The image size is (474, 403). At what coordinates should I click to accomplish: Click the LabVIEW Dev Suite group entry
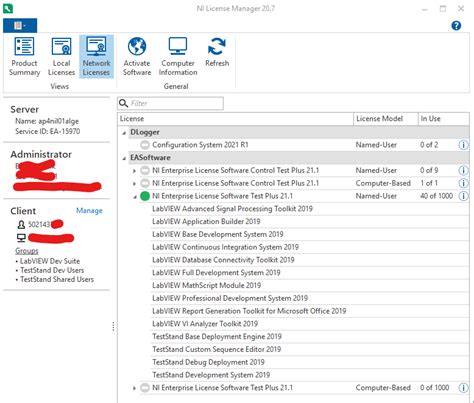click(x=50, y=261)
